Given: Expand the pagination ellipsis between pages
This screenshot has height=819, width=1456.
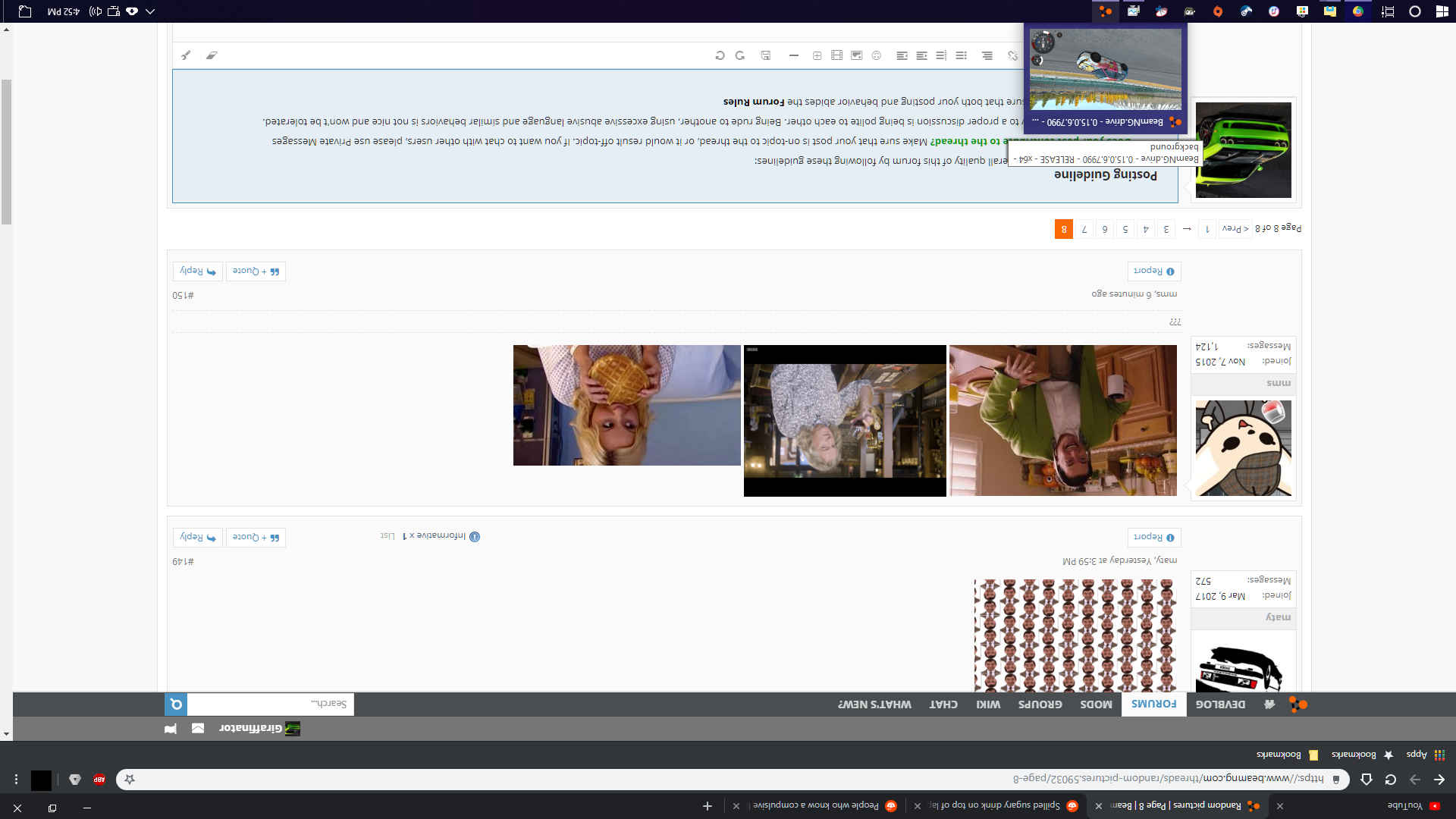Looking at the screenshot, I should click(x=1187, y=229).
